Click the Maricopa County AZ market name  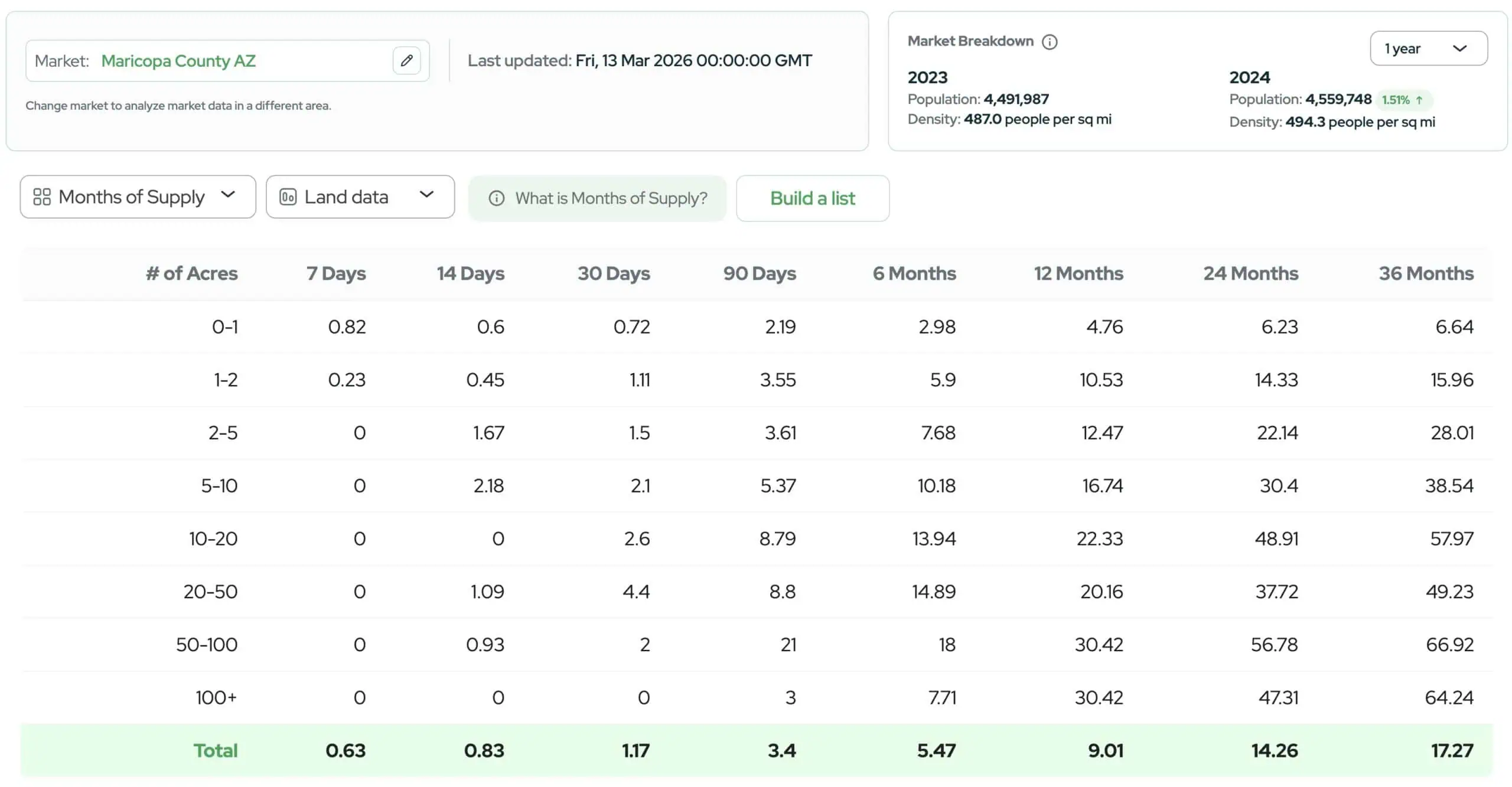(178, 61)
